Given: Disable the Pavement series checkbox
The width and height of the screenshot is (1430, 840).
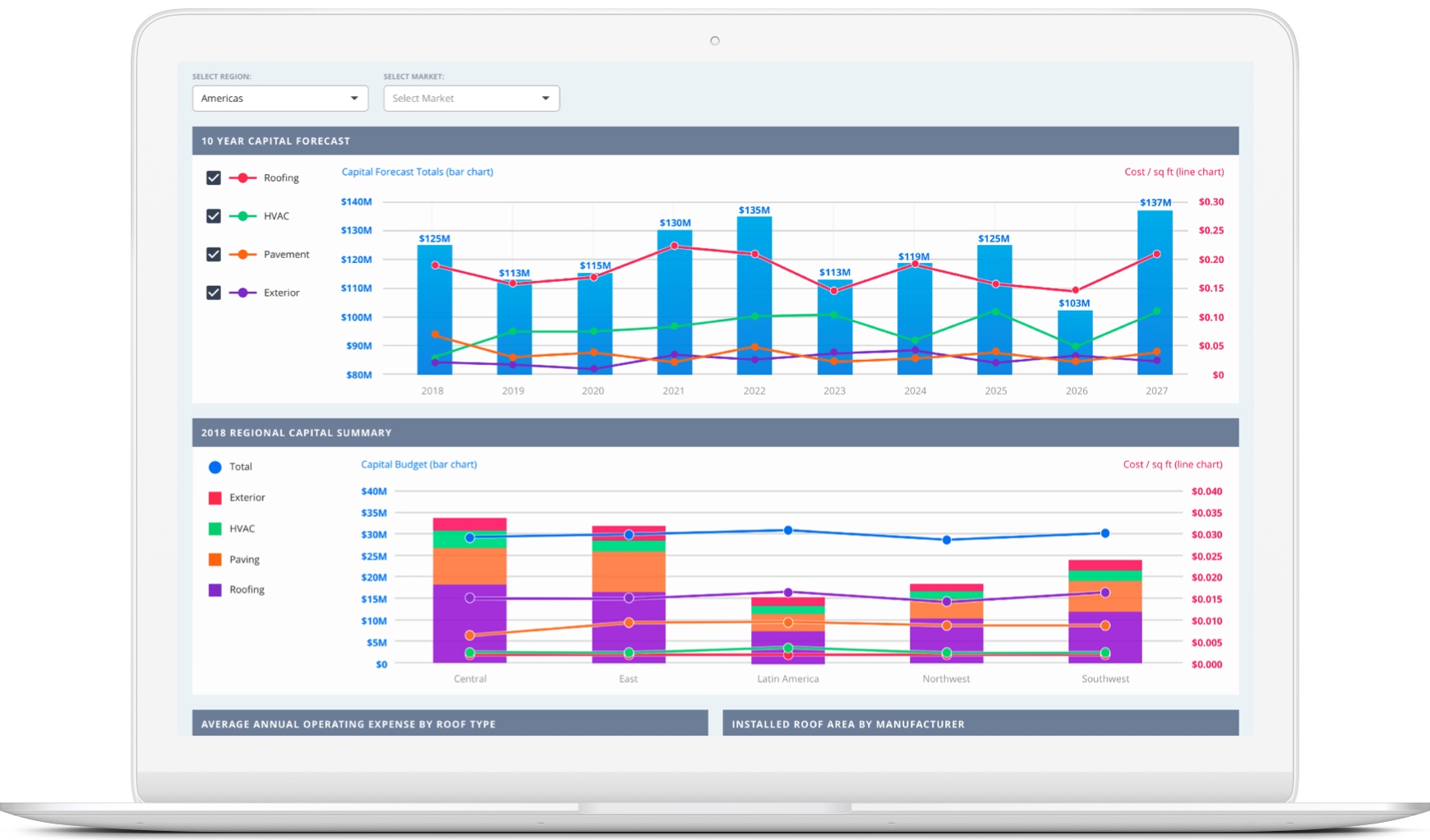Looking at the screenshot, I should [x=214, y=255].
